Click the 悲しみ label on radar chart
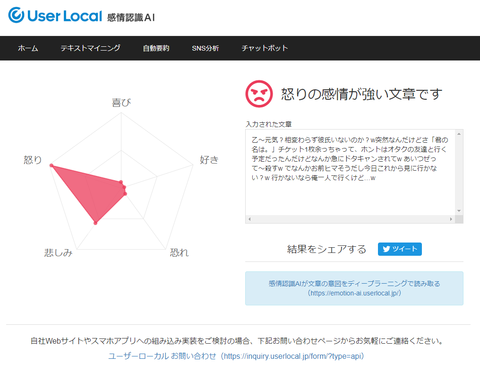The image size is (480, 373). click(58, 252)
